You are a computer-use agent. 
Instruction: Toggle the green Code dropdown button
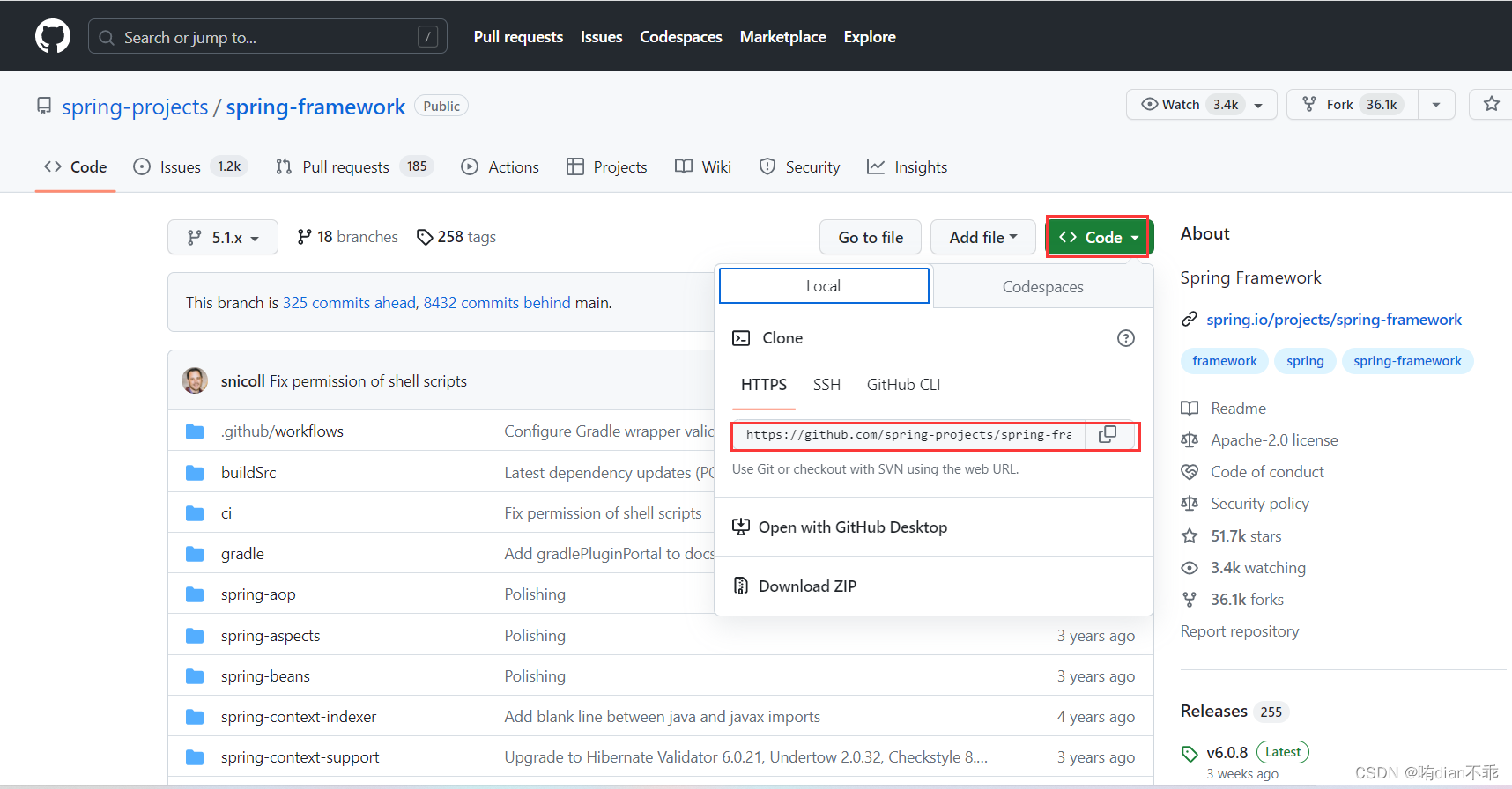pyautogui.click(x=1098, y=237)
